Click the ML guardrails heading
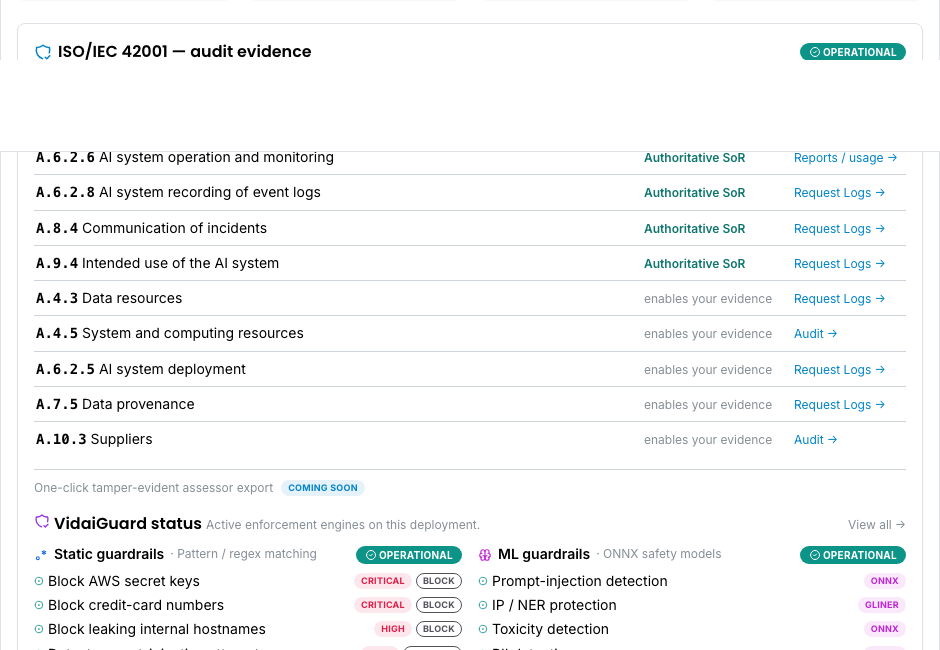 coord(544,554)
